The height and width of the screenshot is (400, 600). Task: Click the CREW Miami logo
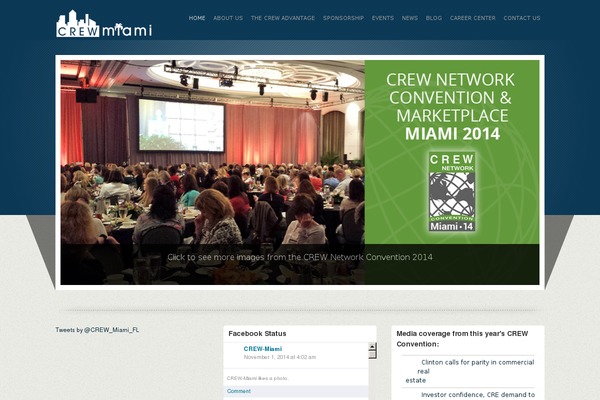(x=104, y=24)
